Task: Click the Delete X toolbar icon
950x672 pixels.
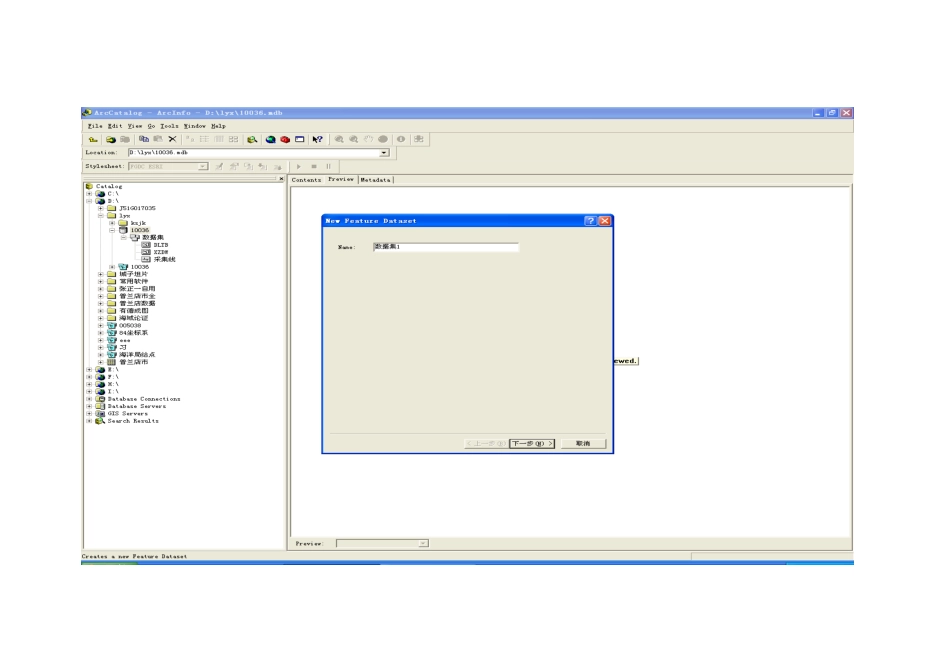Action: [172, 139]
